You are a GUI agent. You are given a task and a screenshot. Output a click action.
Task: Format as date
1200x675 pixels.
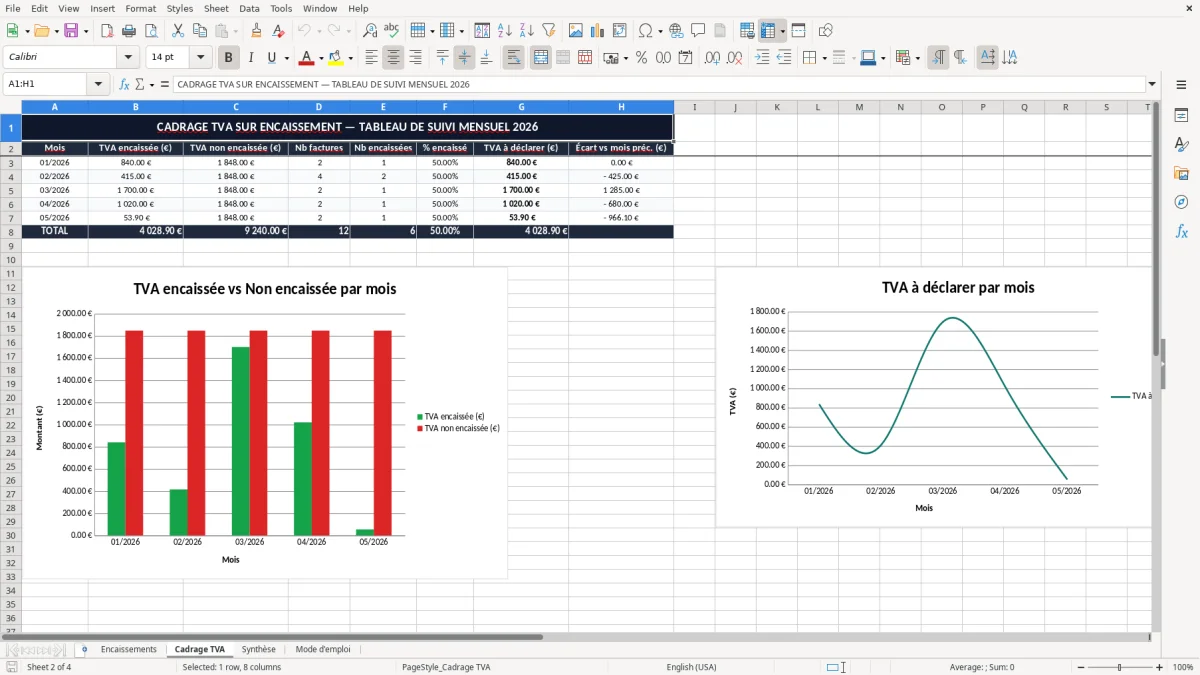point(685,58)
